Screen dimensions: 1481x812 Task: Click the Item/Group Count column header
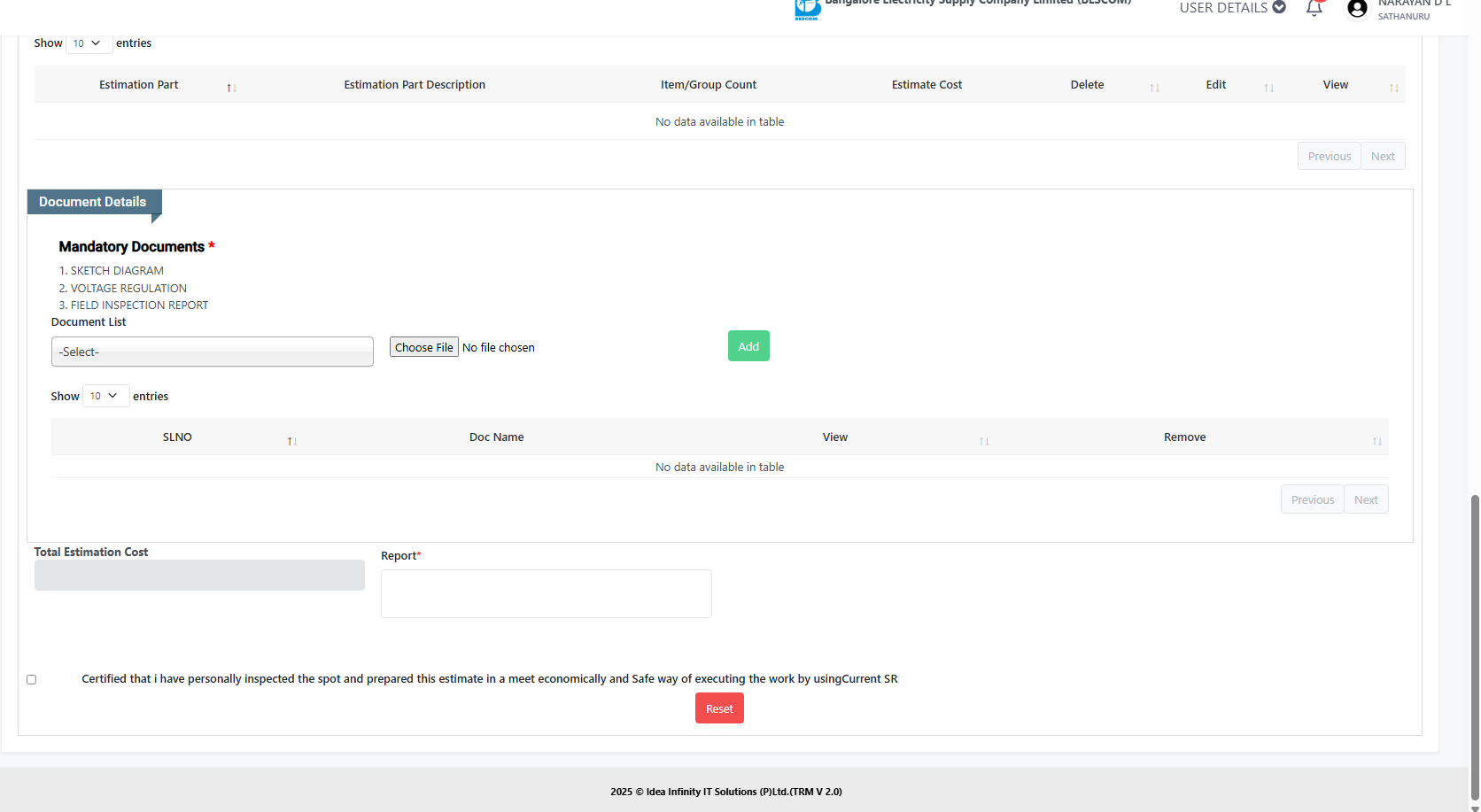pos(709,85)
